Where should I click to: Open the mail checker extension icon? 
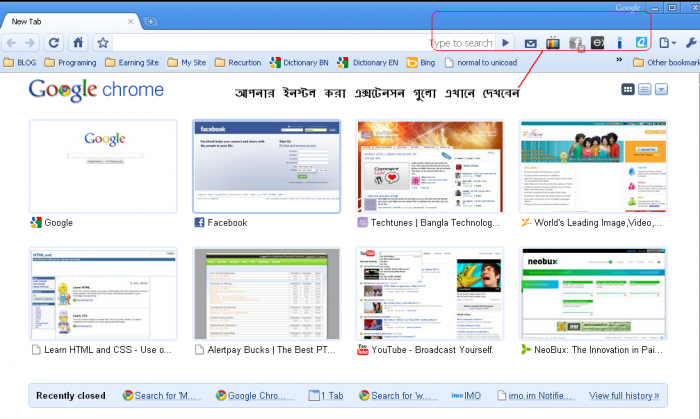tap(530, 43)
